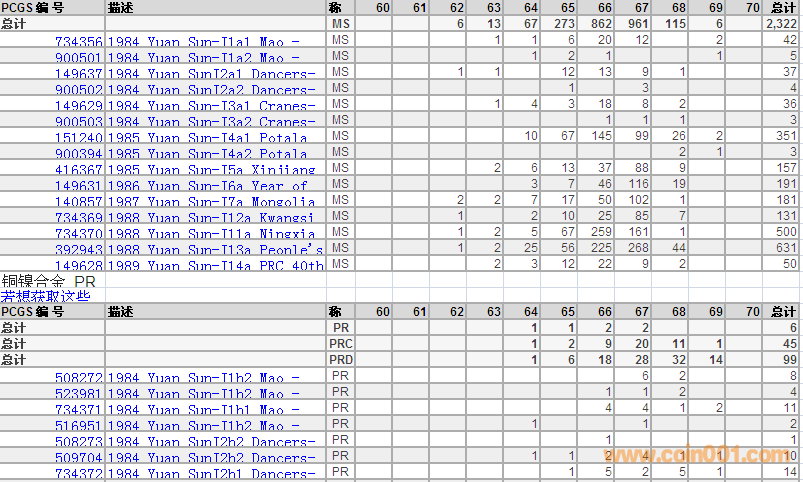This screenshot has height=482, width=803.
Task: Click the PCGS 编号 header in top table
Action: point(32,8)
